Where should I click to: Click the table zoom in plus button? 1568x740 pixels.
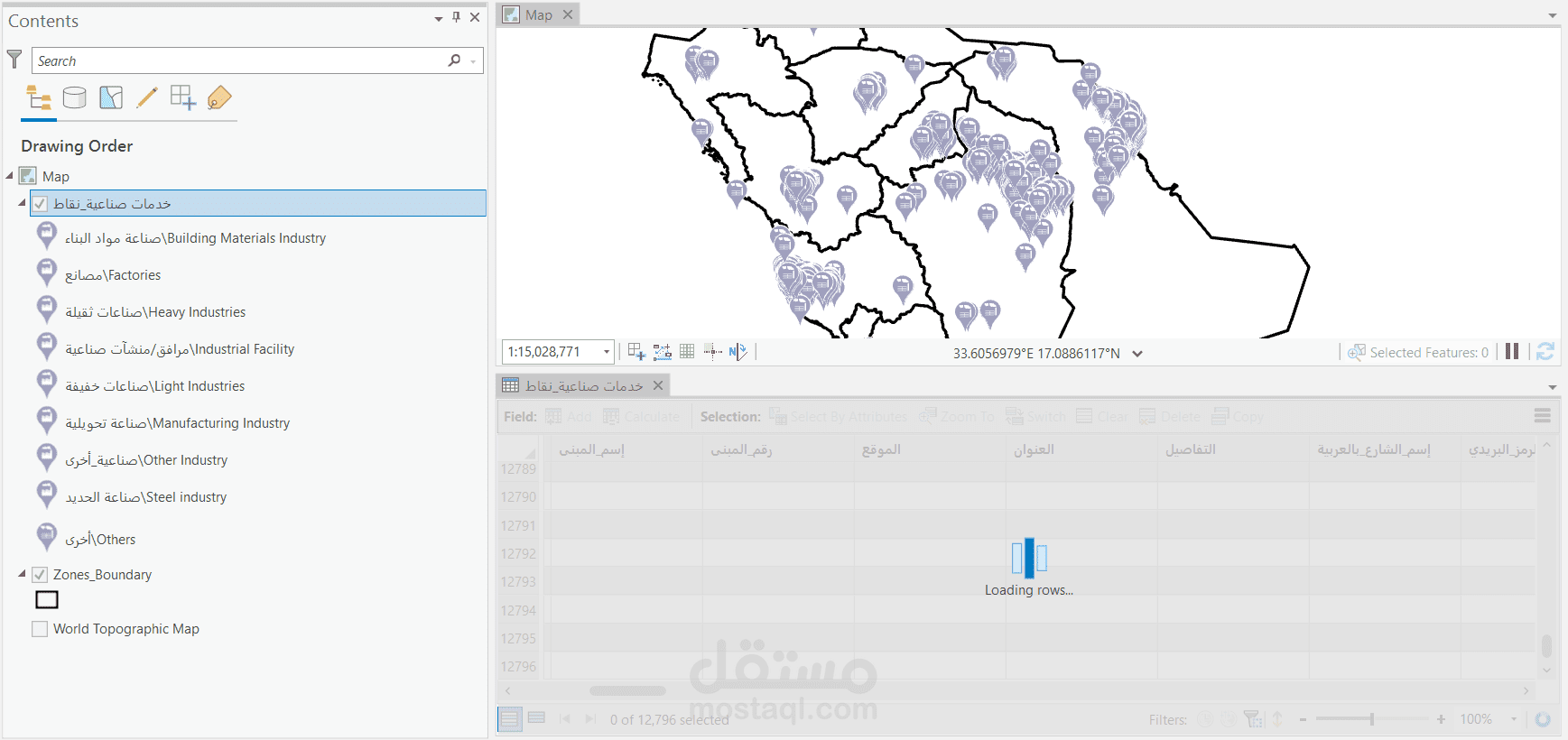tap(1441, 719)
